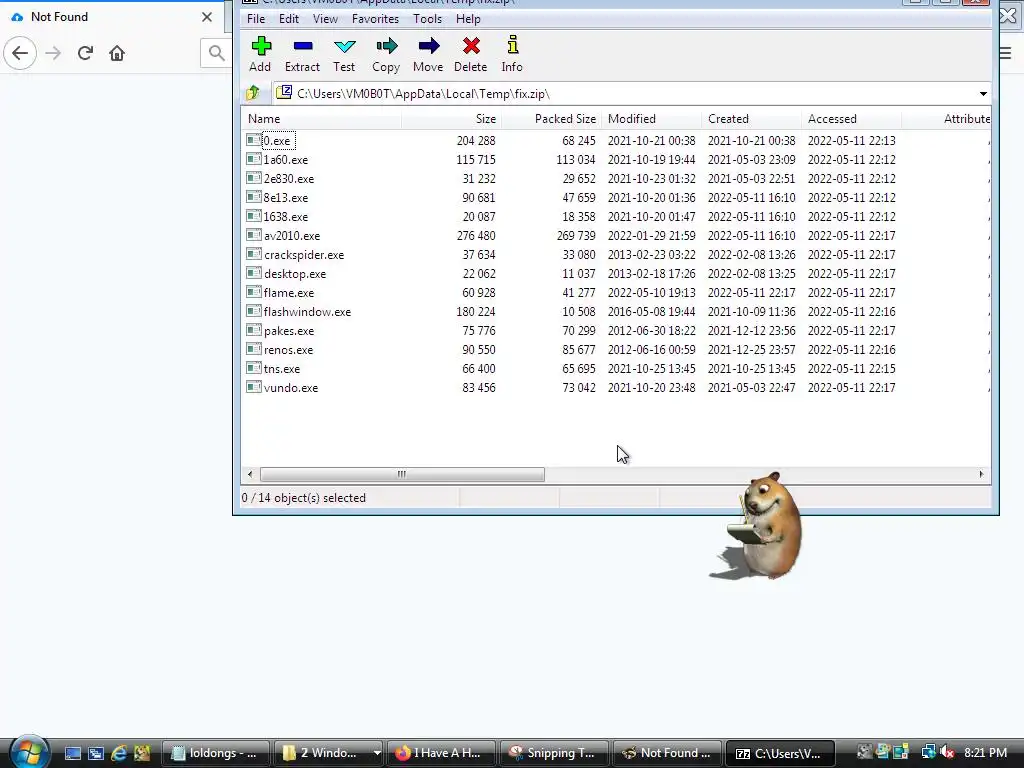The height and width of the screenshot is (768, 1024).
Task: Sort by Packed Size column header
Action: tap(551, 119)
